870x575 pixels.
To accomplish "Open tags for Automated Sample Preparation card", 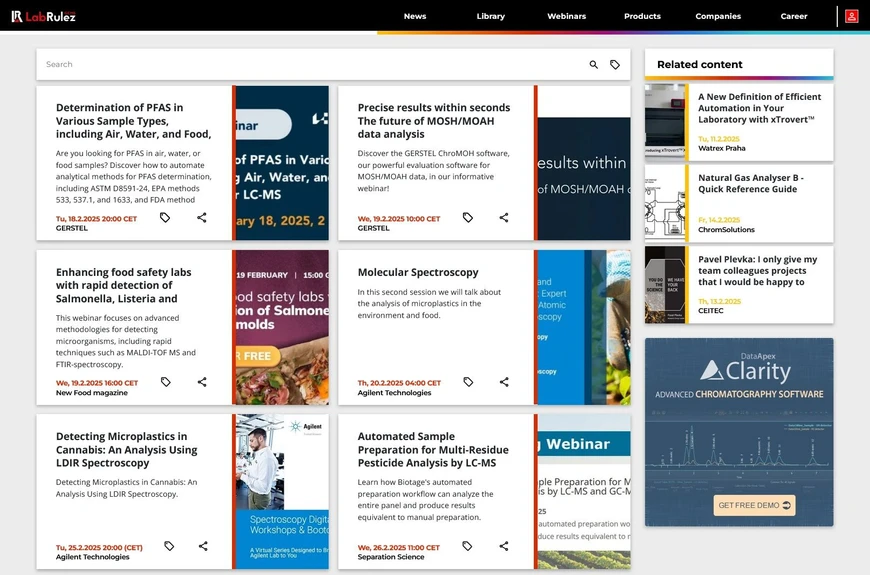I will point(467,546).
